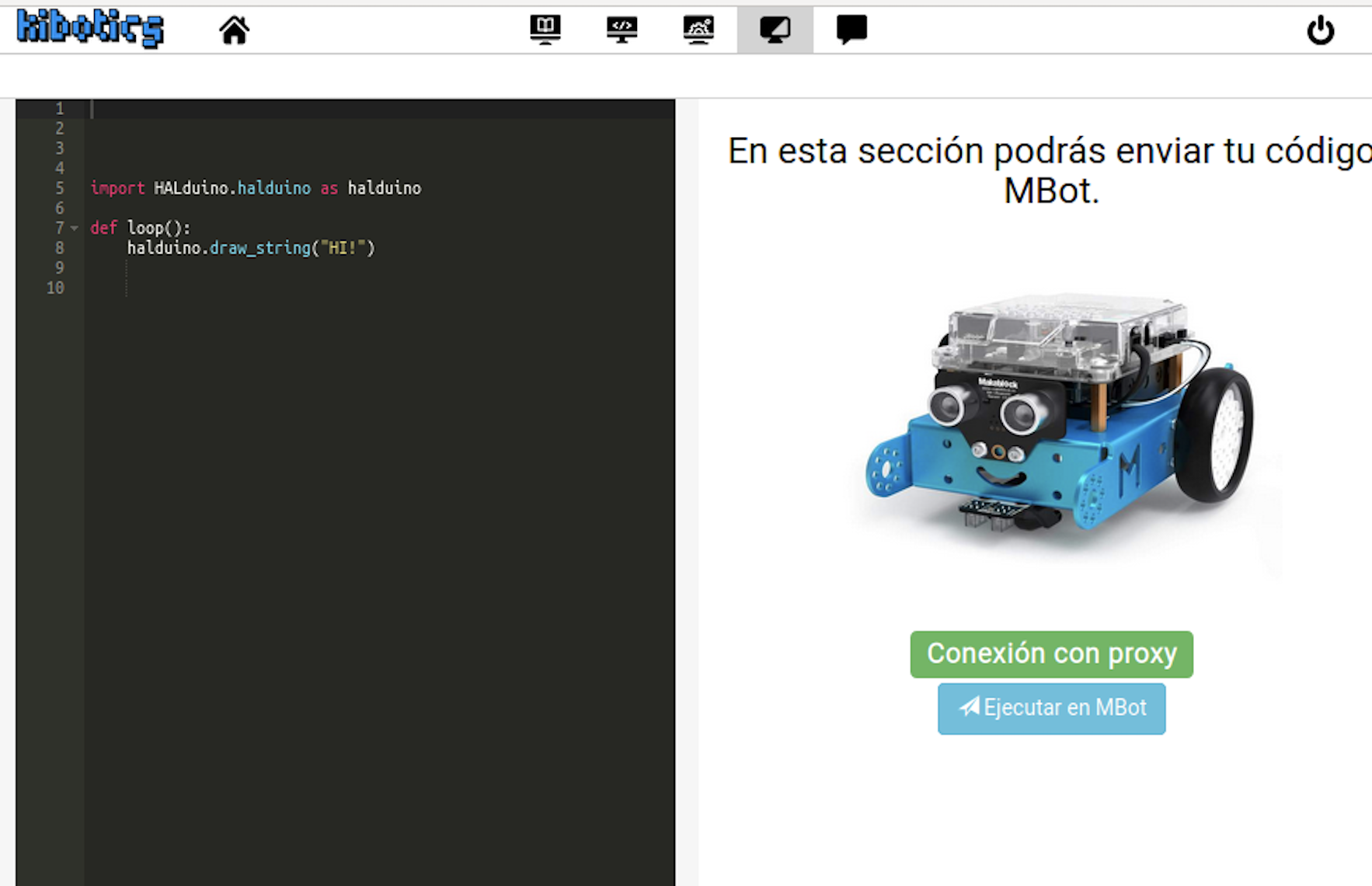Click line number 10 in gutter
The width and height of the screenshot is (1372, 886).
[55, 288]
